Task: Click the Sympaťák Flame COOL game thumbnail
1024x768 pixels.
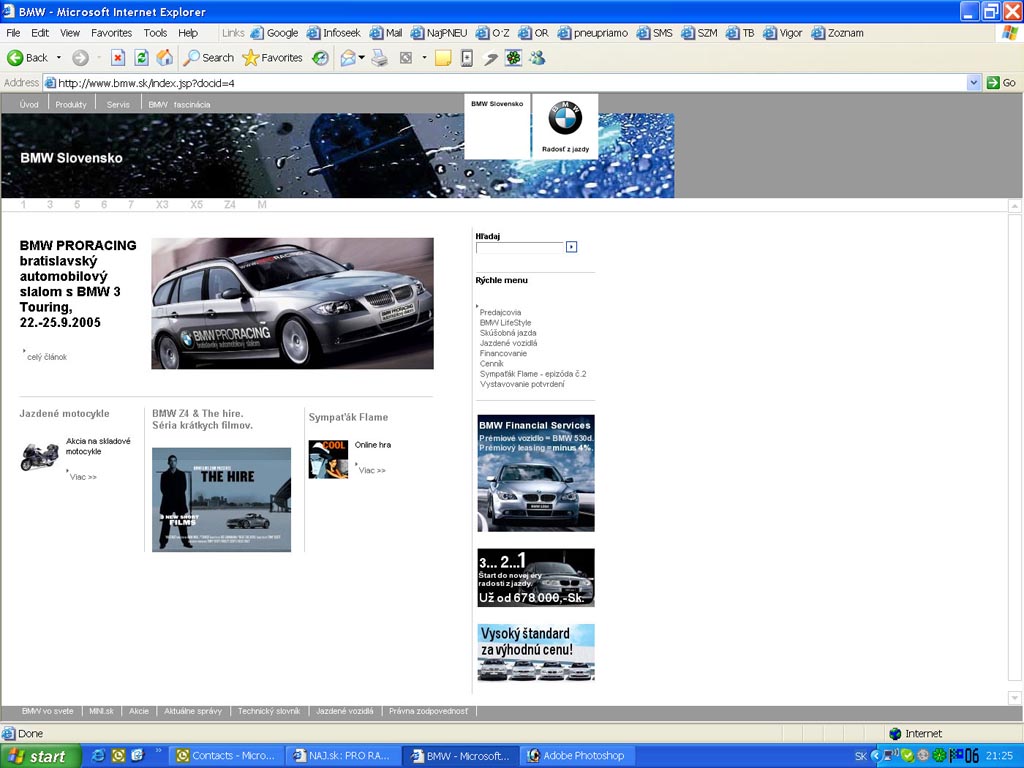Action: point(328,459)
